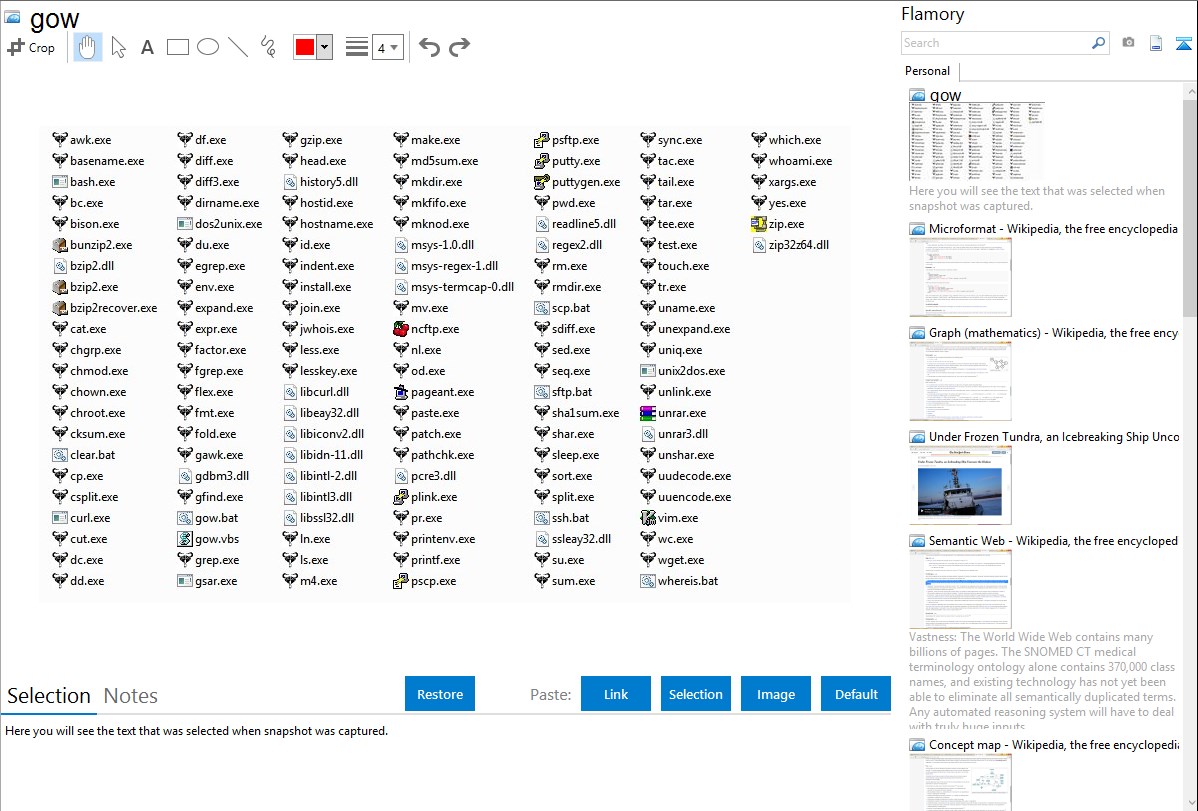The image size is (1198, 811).
Task: Click the gow.vbs script icon
Action: [185, 539]
